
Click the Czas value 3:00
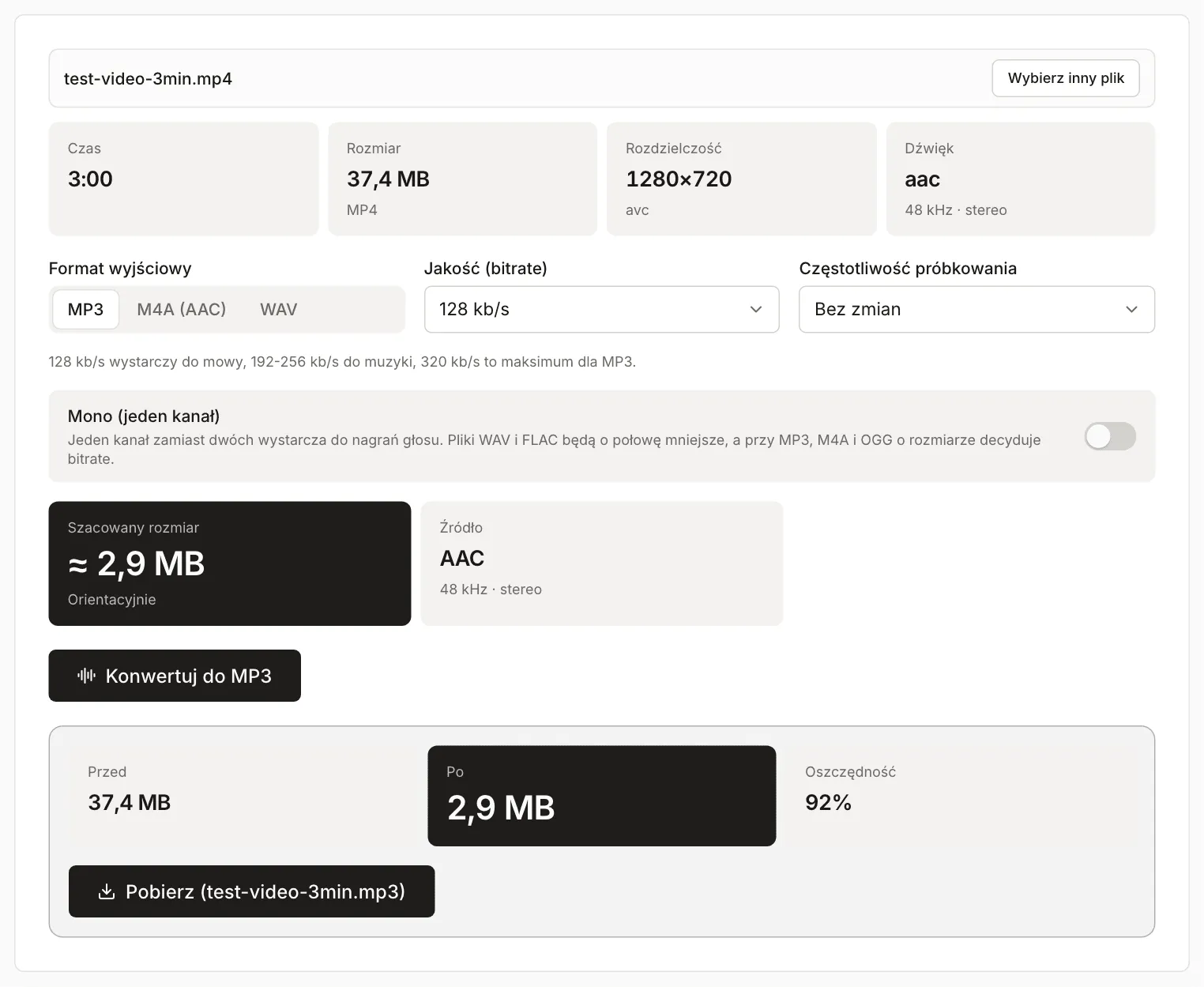tap(90, 179)
